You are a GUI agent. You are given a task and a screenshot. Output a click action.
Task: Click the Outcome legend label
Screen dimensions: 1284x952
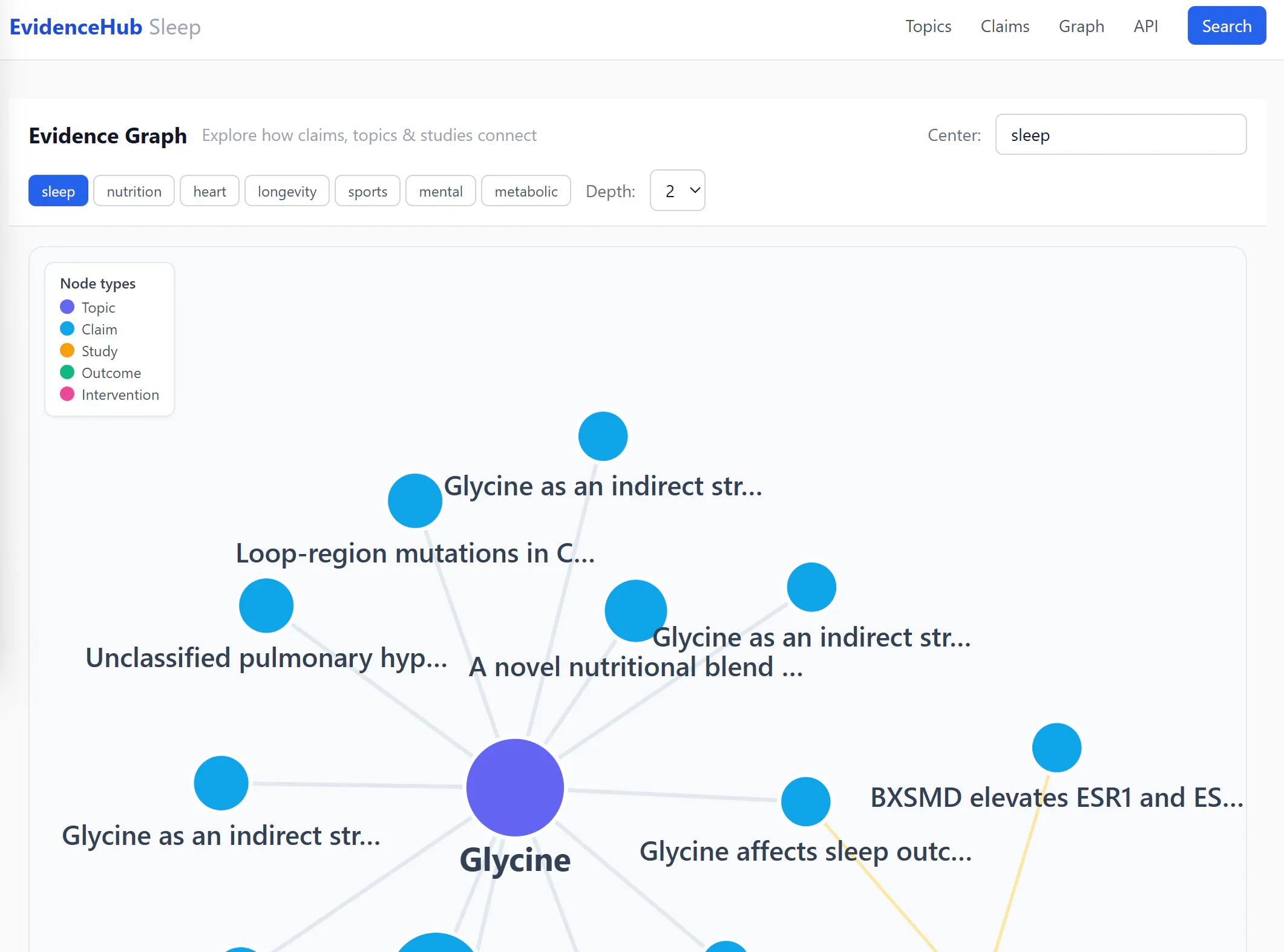click(111, 373)
